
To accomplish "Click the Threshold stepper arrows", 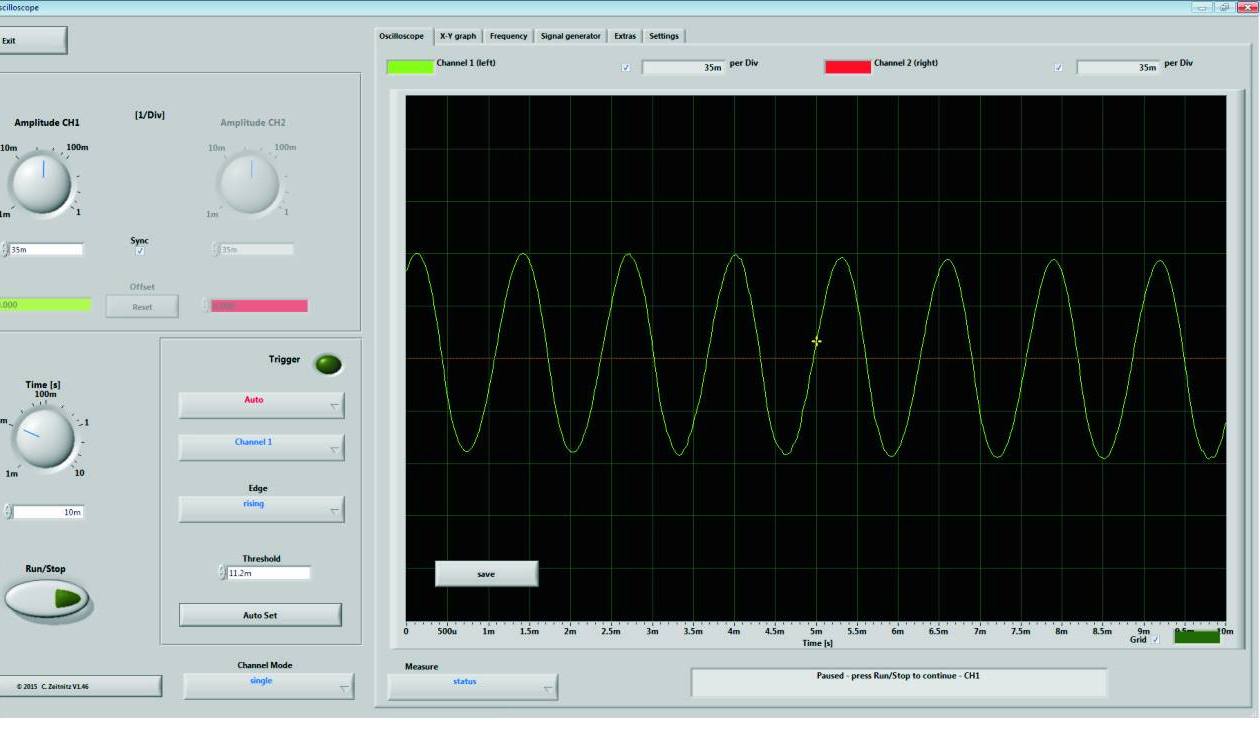I will [x=221, y=573].
